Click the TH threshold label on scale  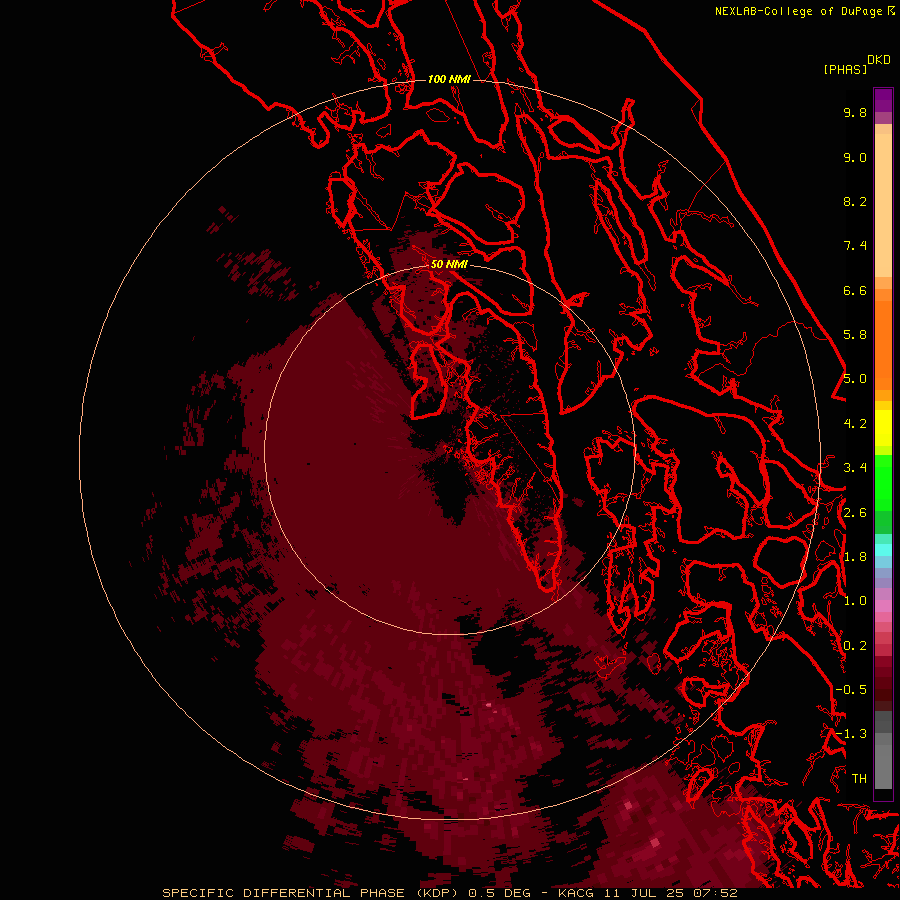pos(859,779)
